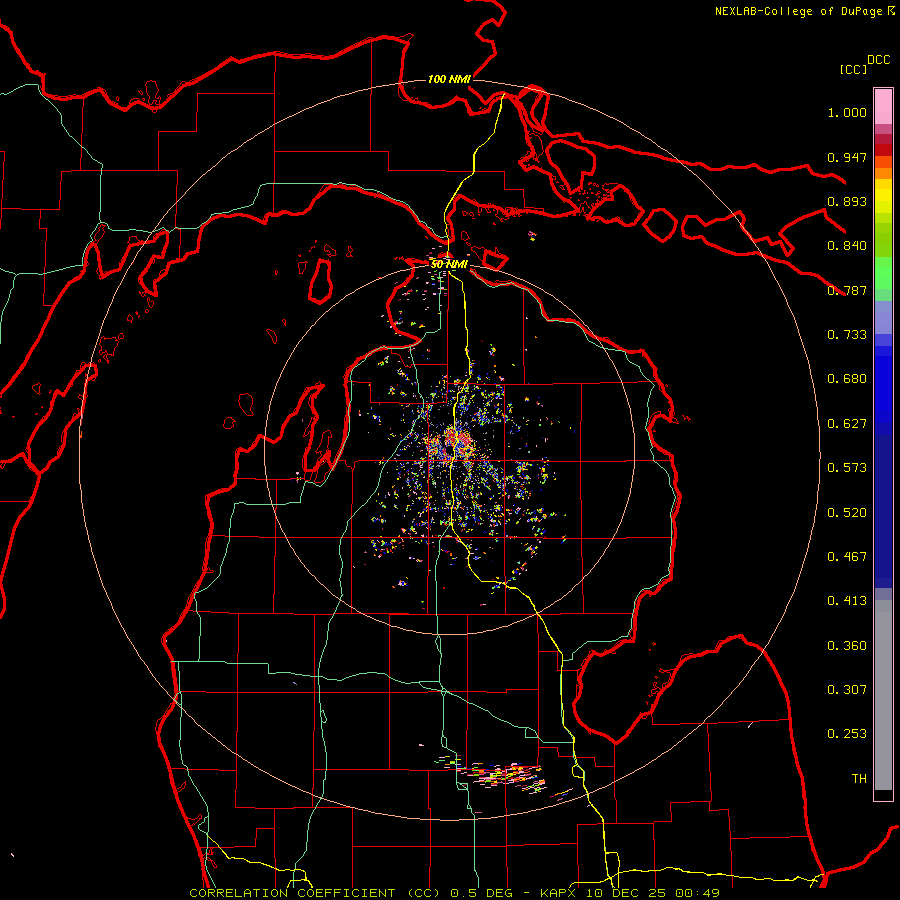900x900 pixels.
Task: Select the 0.573 scale value
Action: tap(847, 468)
